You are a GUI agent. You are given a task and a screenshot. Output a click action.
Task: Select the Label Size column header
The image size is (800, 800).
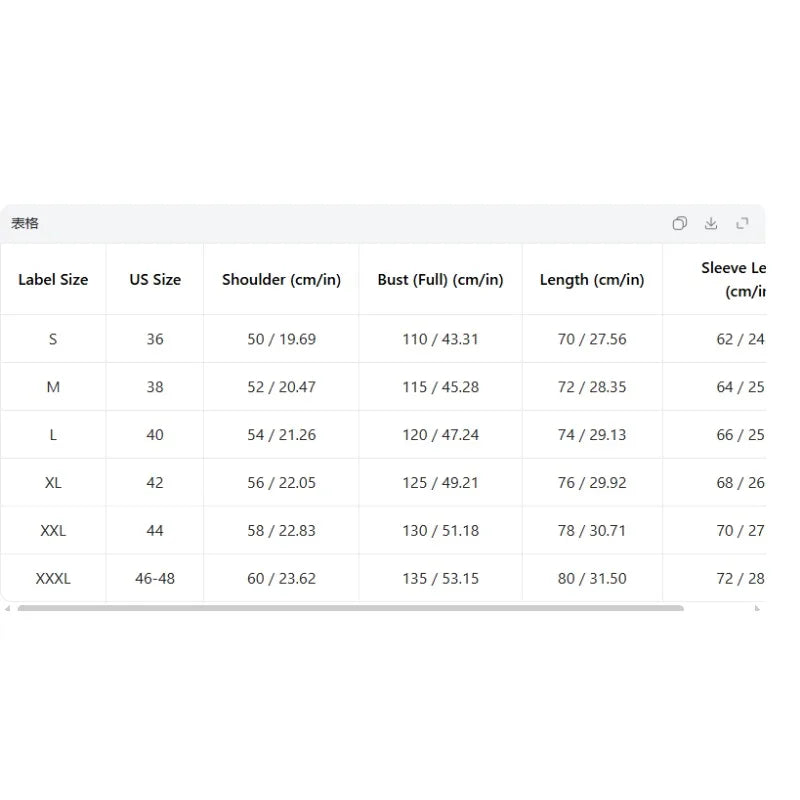[x=53, y=280]
